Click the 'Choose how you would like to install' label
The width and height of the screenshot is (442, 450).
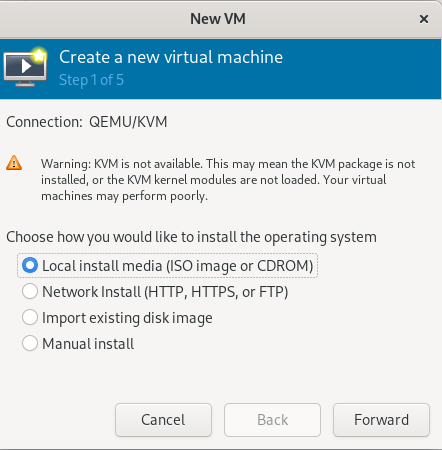pyautogui.click(x=191, y=237)
